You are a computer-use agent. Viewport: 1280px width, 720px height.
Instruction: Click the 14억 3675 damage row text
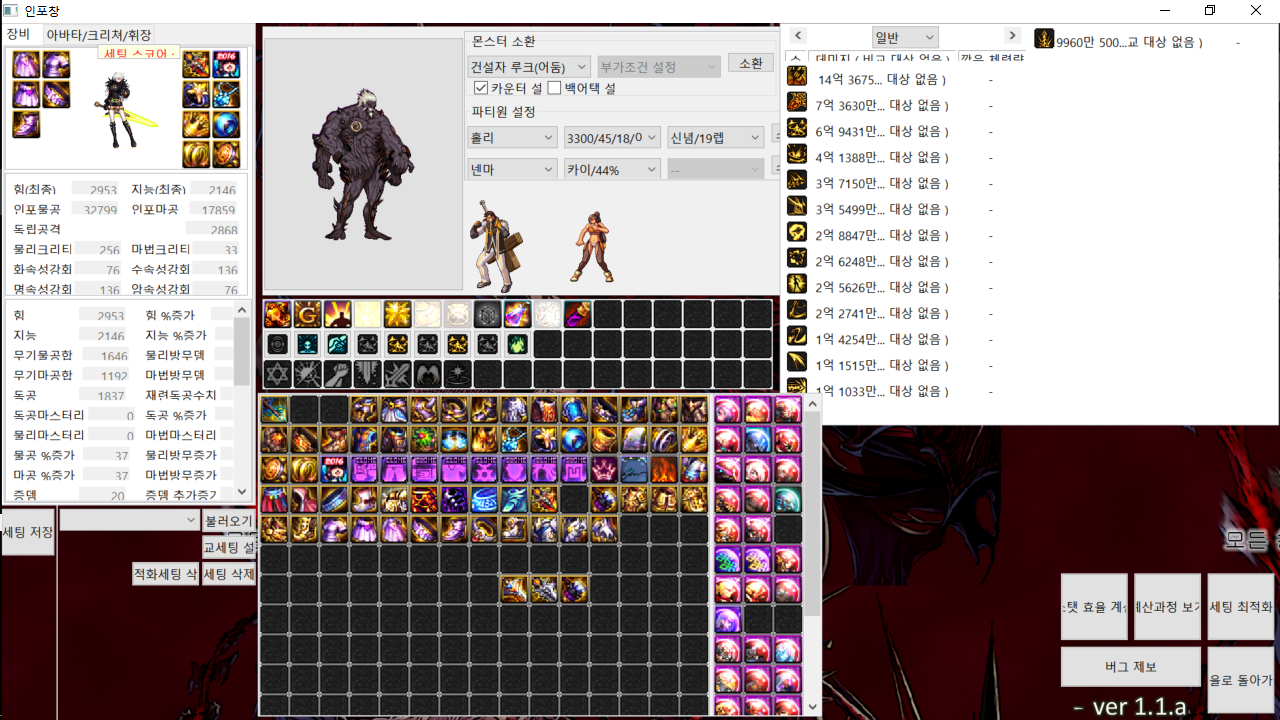tap(882, 79)
